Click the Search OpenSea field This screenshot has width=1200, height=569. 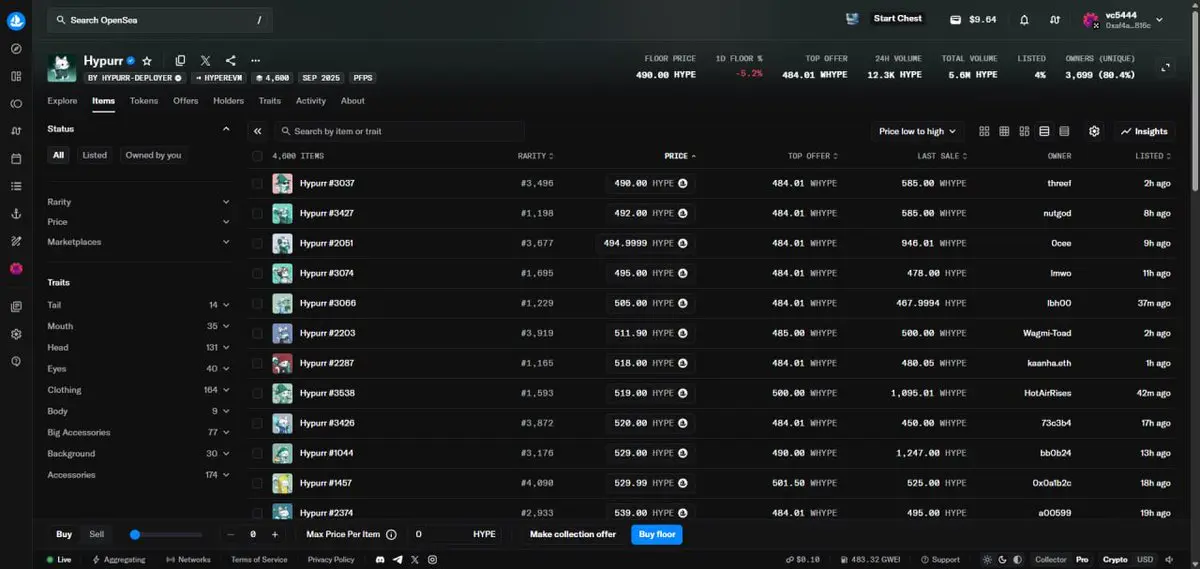[x=159, y=19]
